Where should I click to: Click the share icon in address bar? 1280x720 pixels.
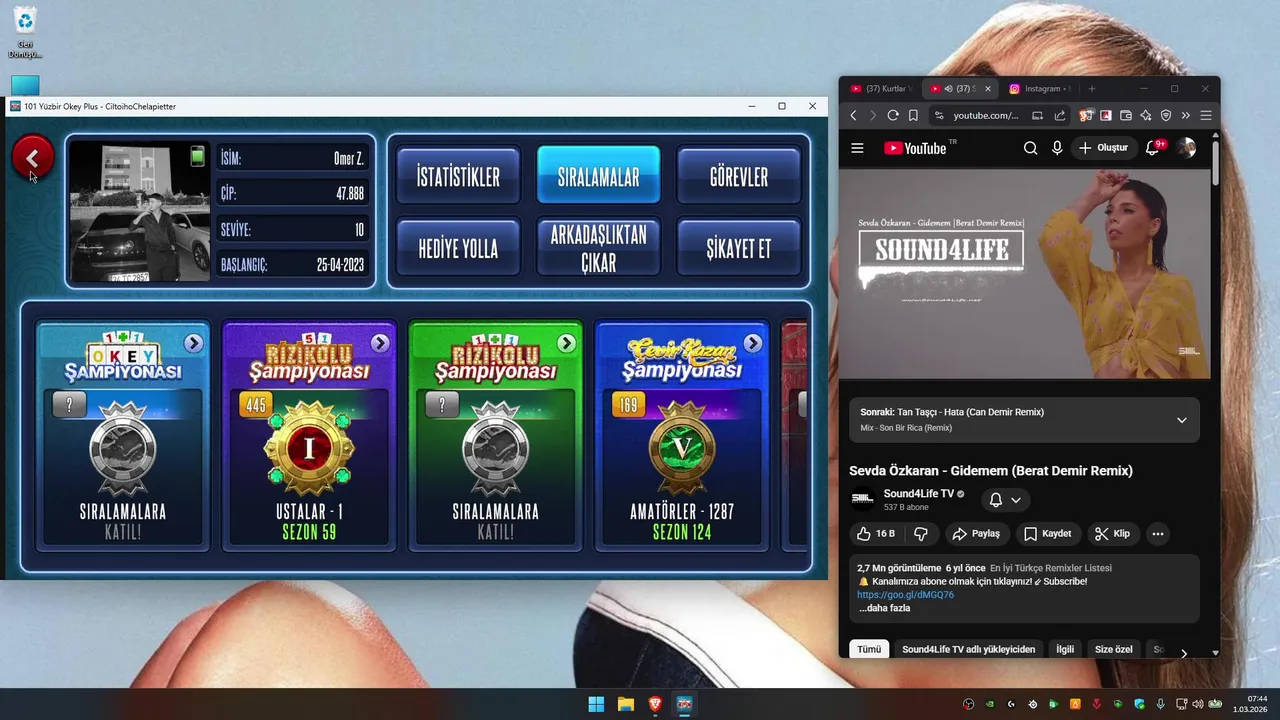(1060, 116)
